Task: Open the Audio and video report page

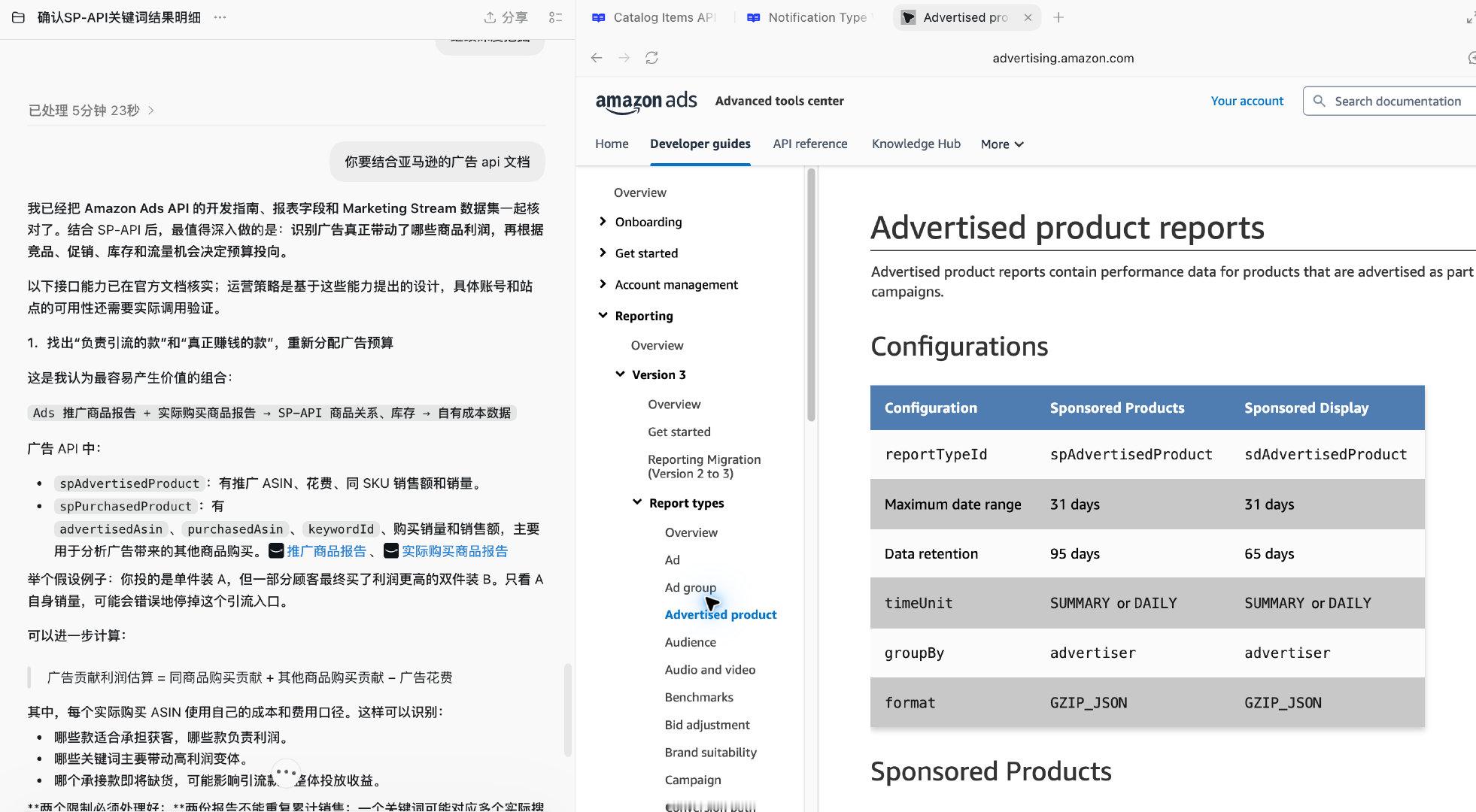Action: 709,669
